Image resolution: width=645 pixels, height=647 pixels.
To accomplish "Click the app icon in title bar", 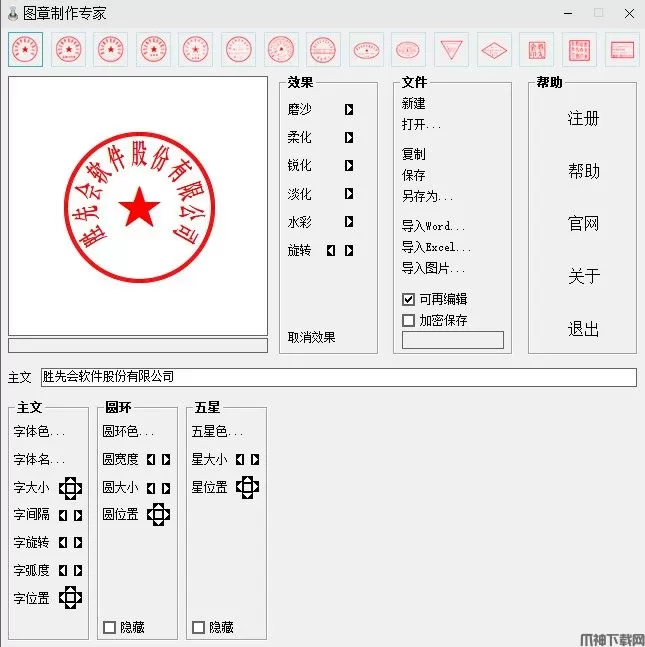I will point(13,13).
